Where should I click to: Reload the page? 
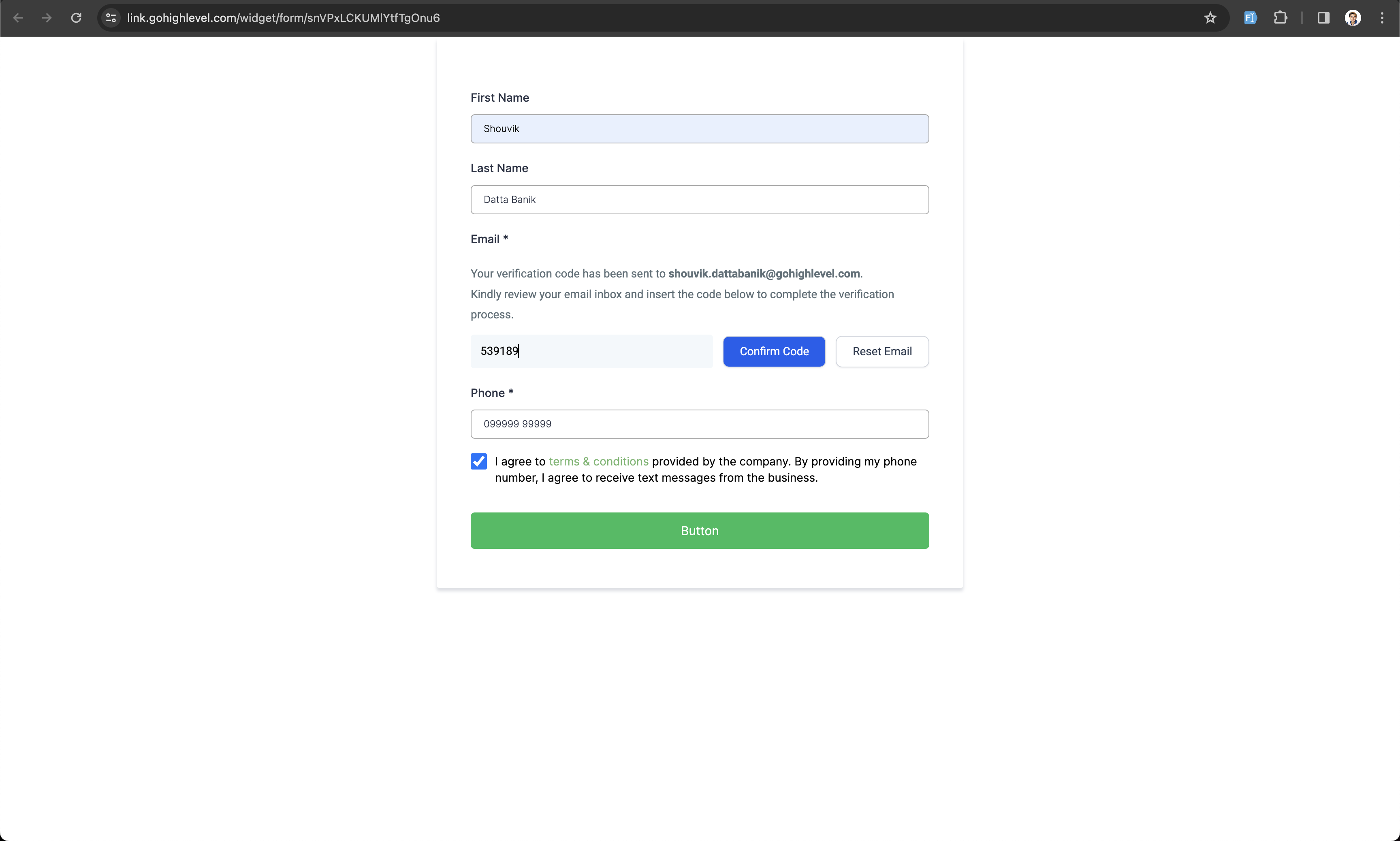coord(76,18)
